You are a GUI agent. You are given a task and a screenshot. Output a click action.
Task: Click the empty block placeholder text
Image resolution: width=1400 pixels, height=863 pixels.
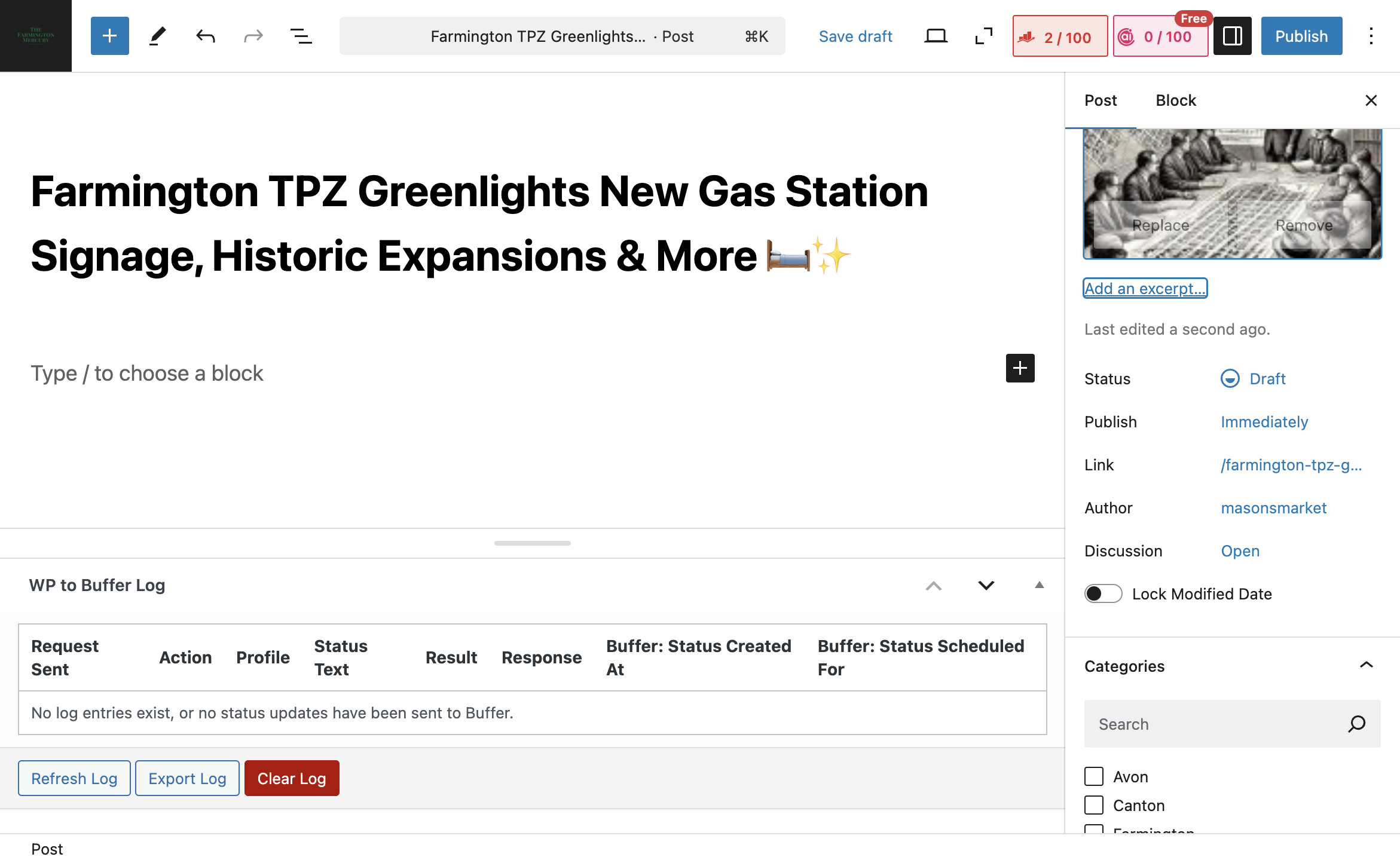click(147, 374)
